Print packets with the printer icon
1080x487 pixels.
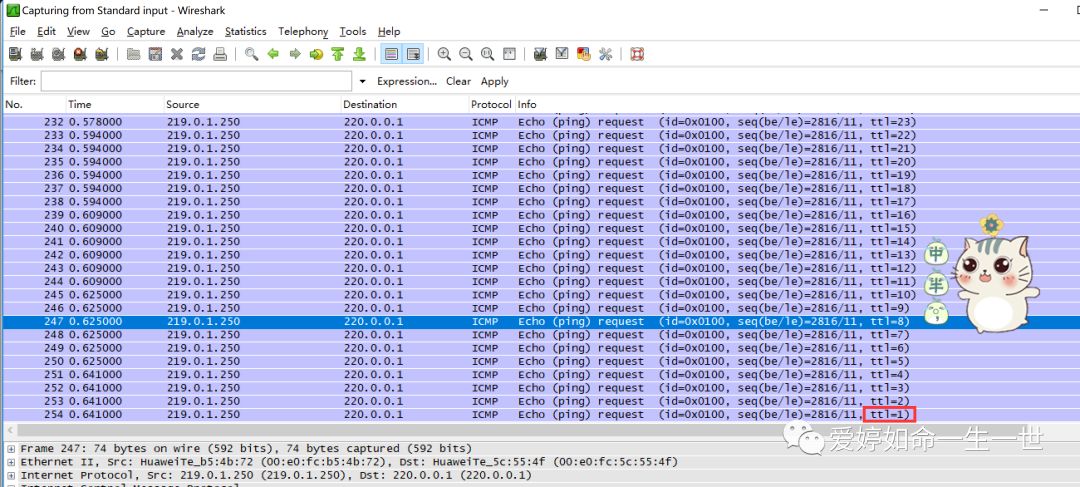pos(220,54)
